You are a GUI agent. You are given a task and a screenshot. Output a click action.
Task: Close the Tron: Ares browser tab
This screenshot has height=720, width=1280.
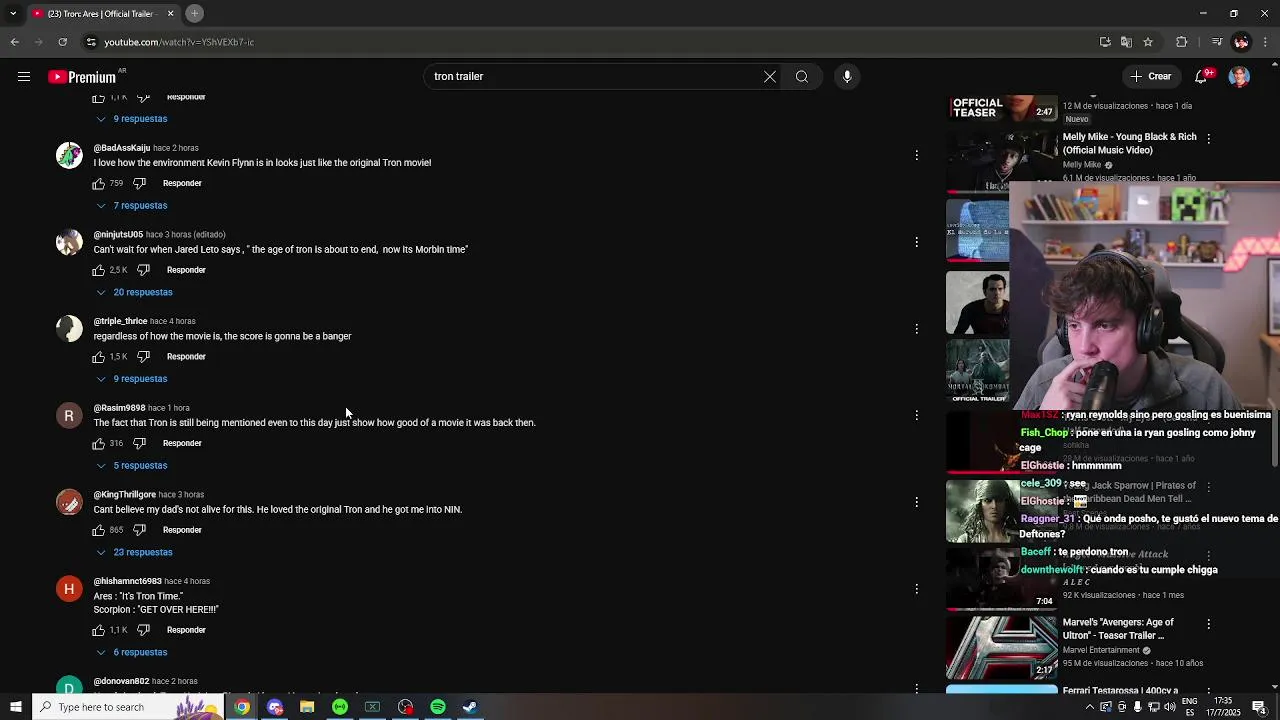tap(170, 14)
